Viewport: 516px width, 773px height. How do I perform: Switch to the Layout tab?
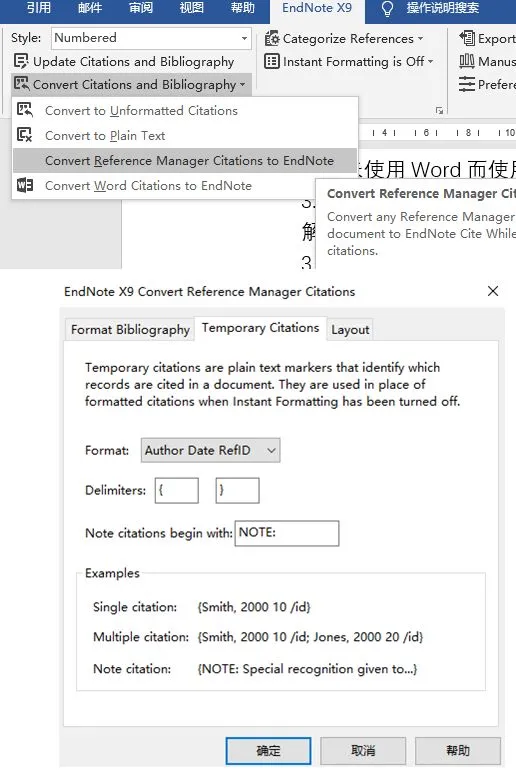tap(350, 329)
